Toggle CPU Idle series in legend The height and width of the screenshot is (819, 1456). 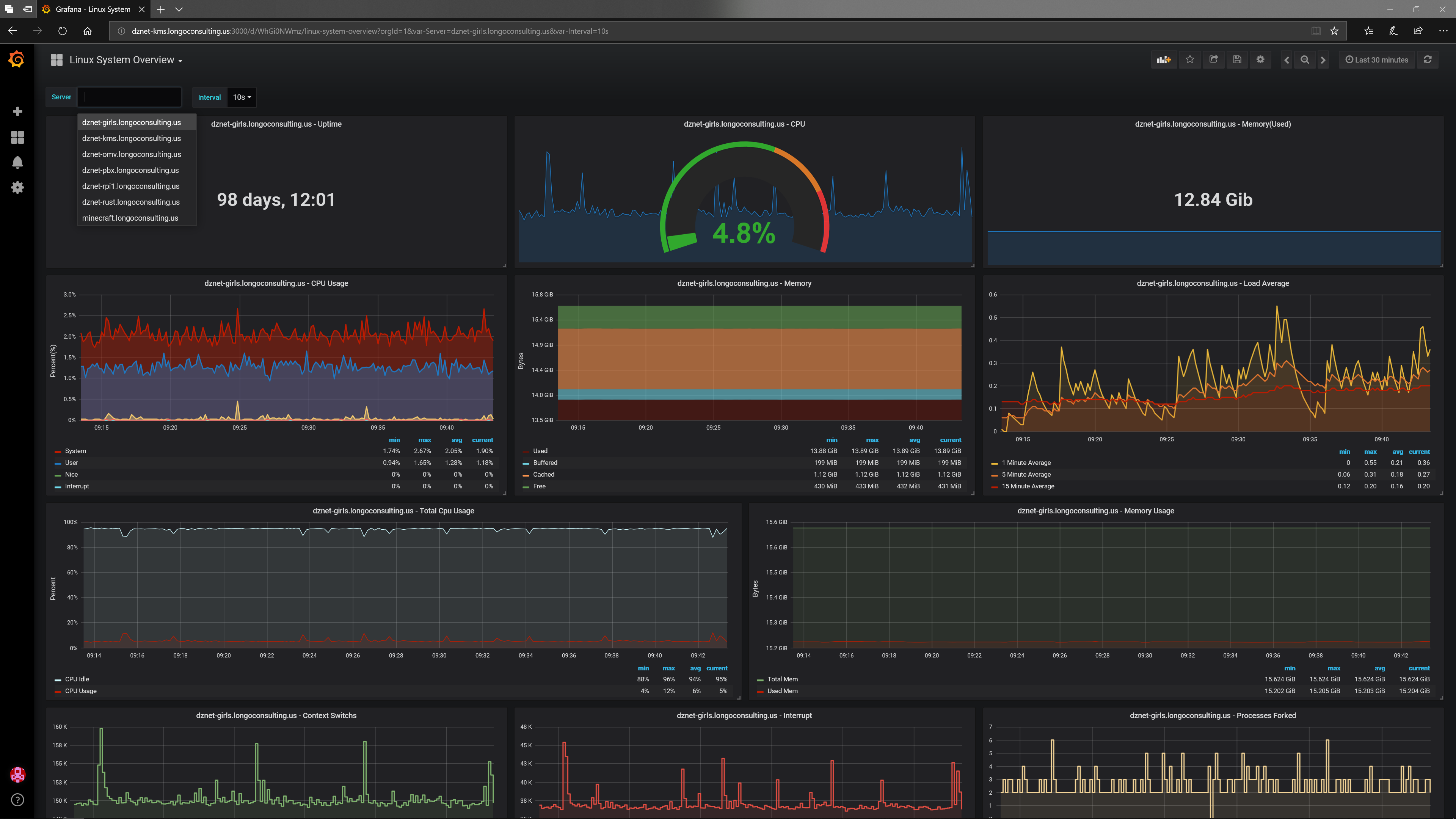click(x=77, y=679)
